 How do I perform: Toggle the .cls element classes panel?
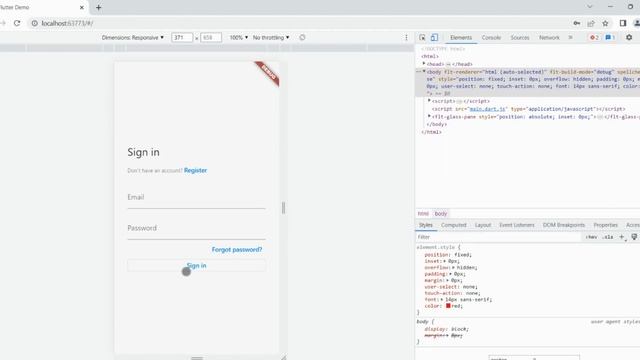pos(608,237)
